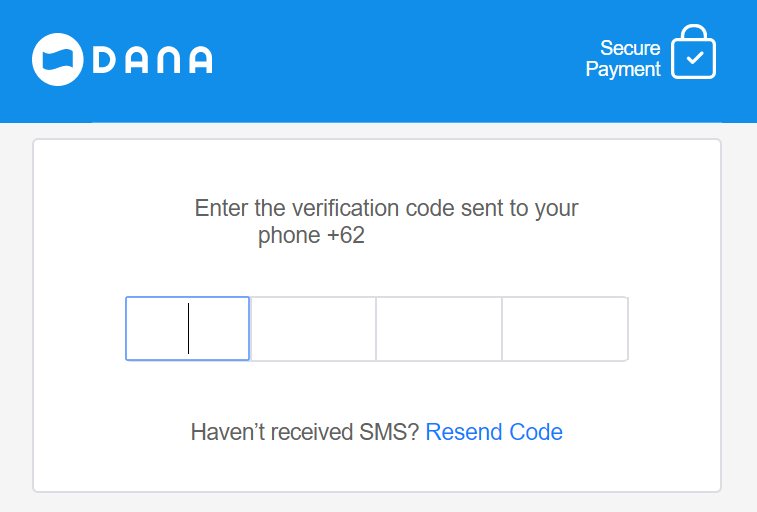Click empty blue header area beside DANA
Image resolution: width=757 pixels, height=512 pixels.
[400, 60]
